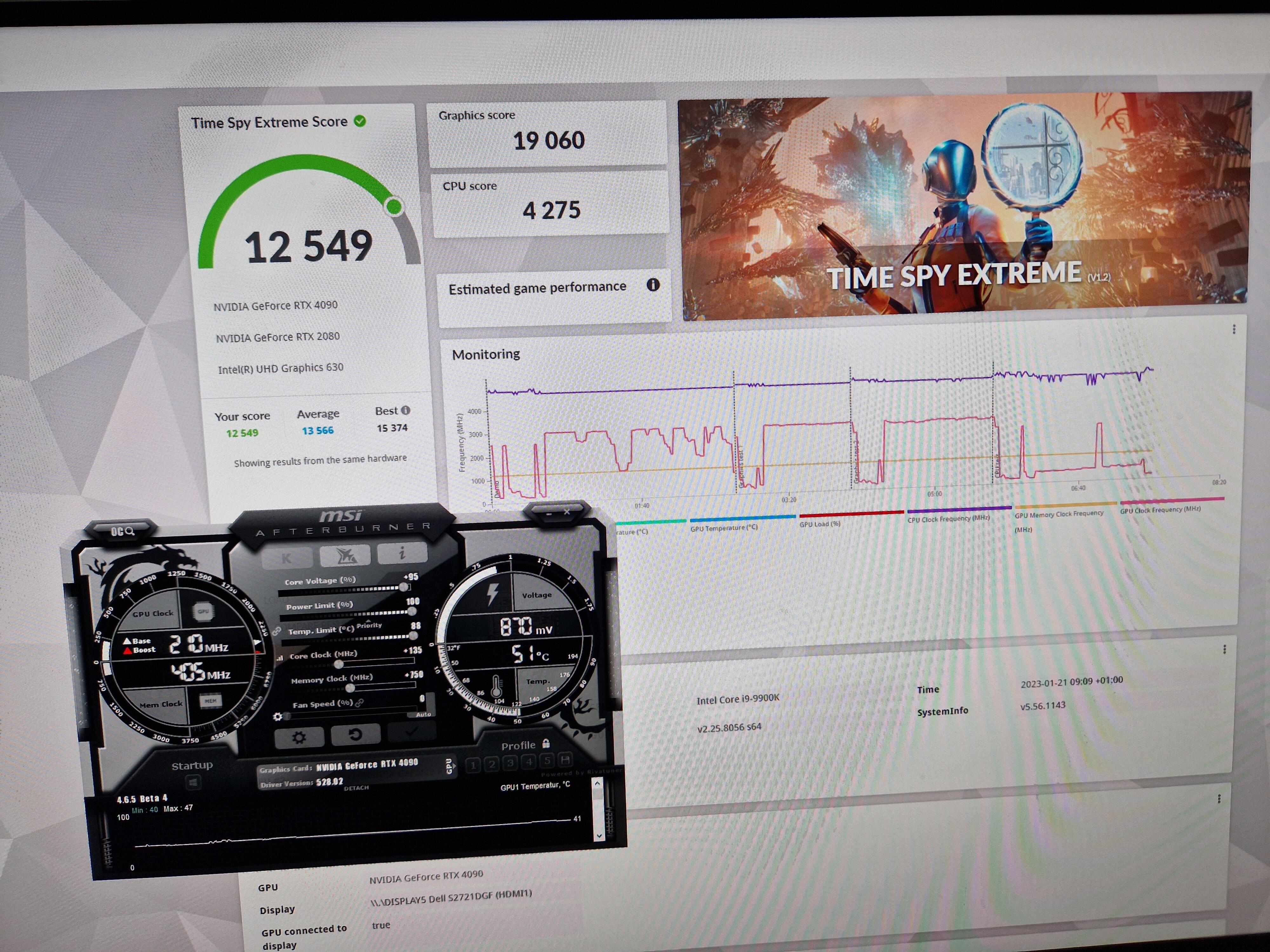This screenshot has height=952, width=1270.
Task: Open Afterburner settings gear button
Action: pos(298,737)
